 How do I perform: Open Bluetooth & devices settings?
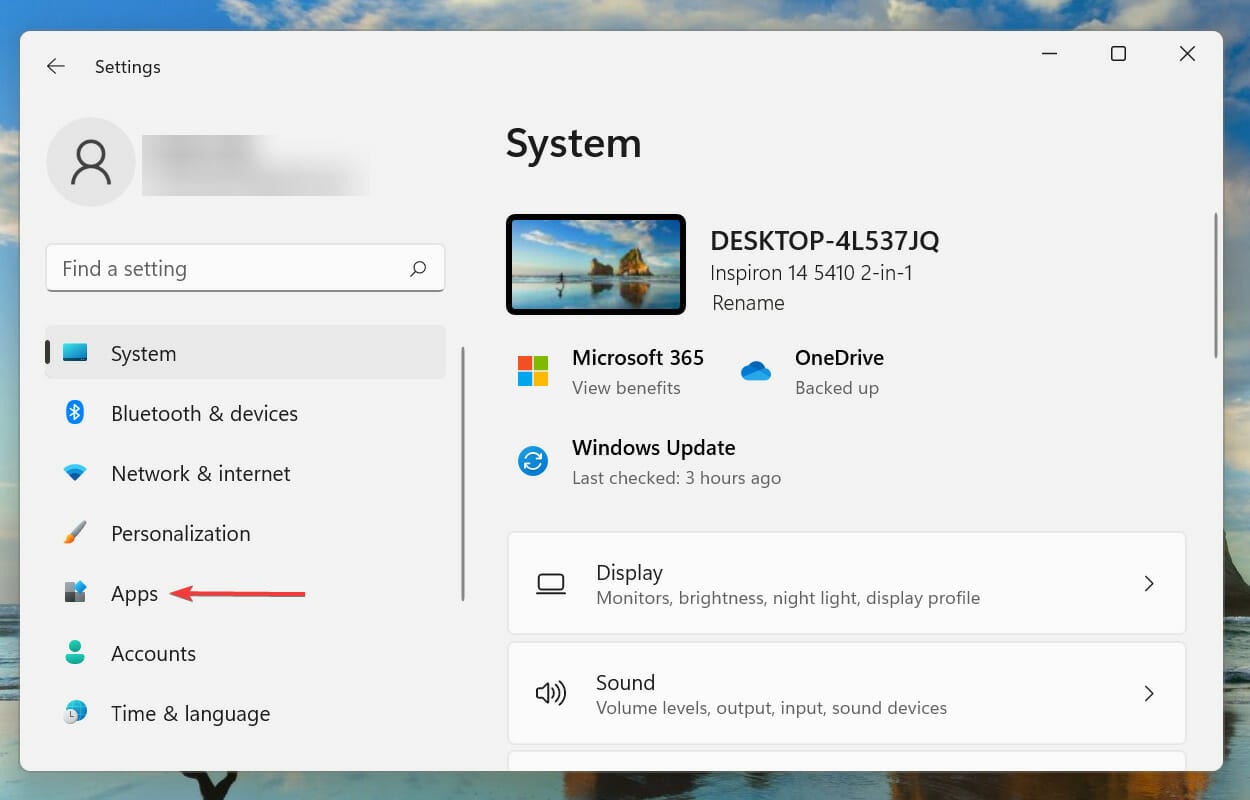204,413
